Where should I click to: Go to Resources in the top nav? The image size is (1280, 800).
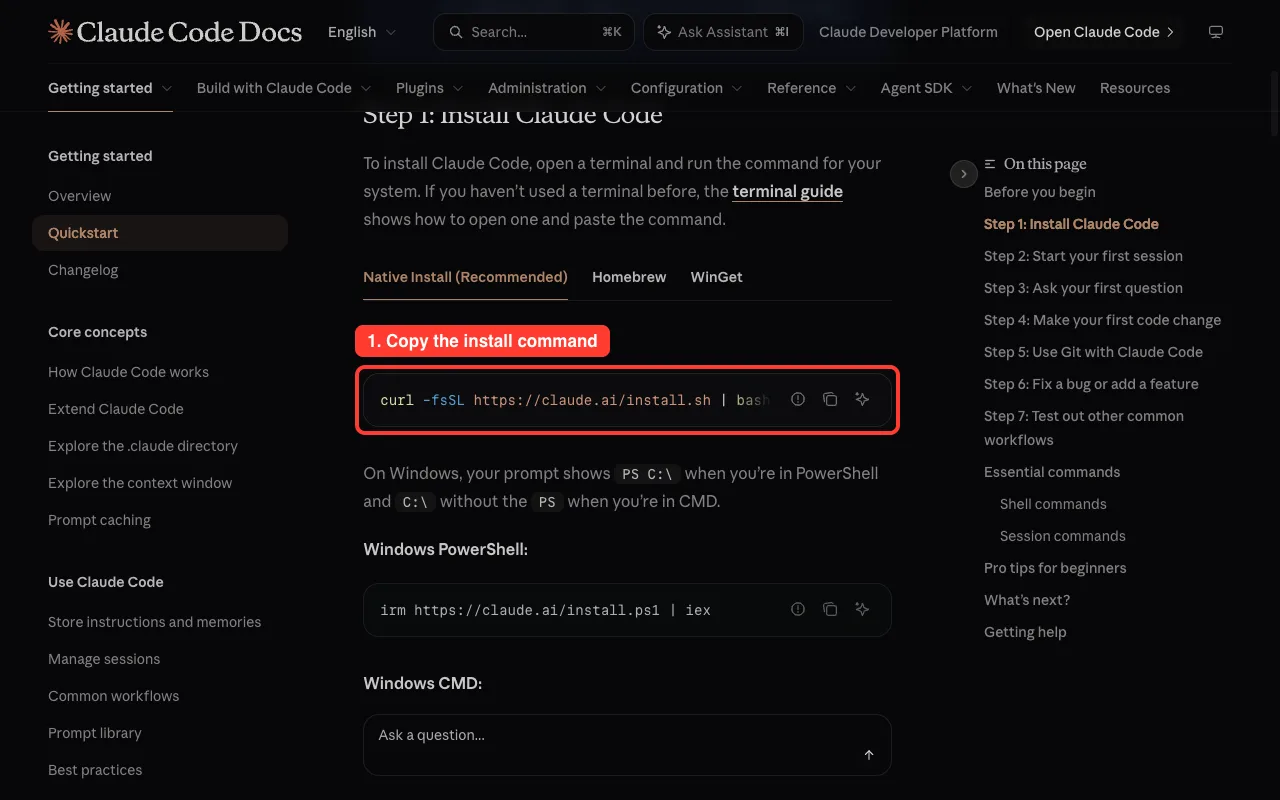[1135, 88]
